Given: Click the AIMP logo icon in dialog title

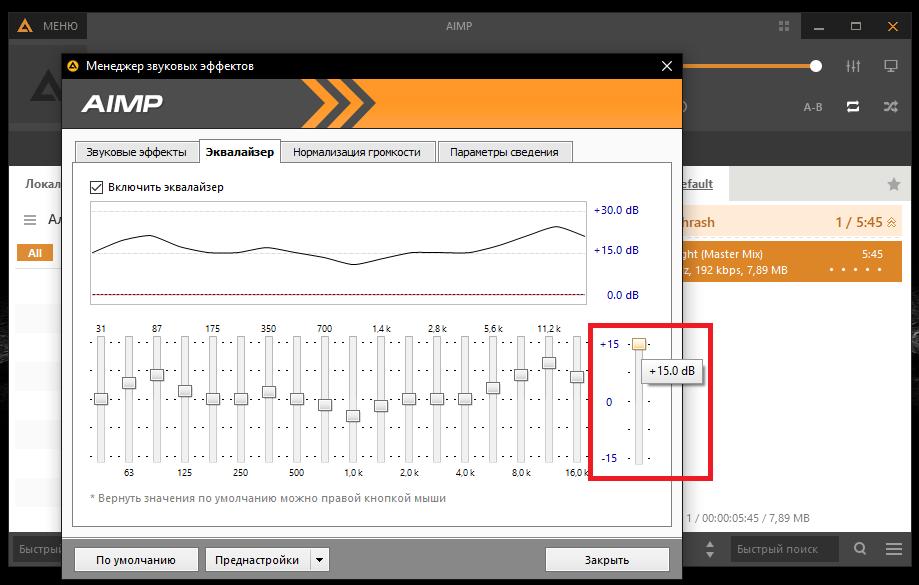Looking at the screenshot, I should click(73, 66).
